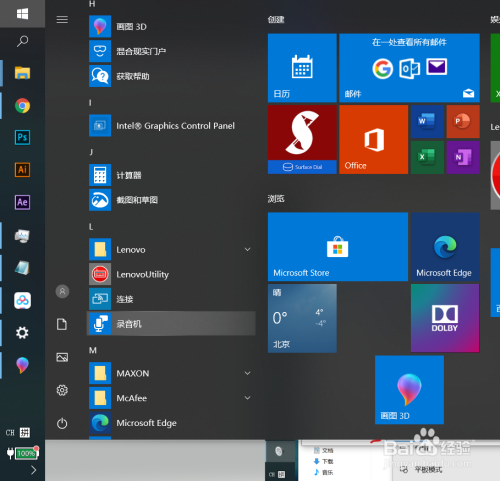Open the Settings gear in the Start rail
Screen dimensions: 500x481
point(62,390)
